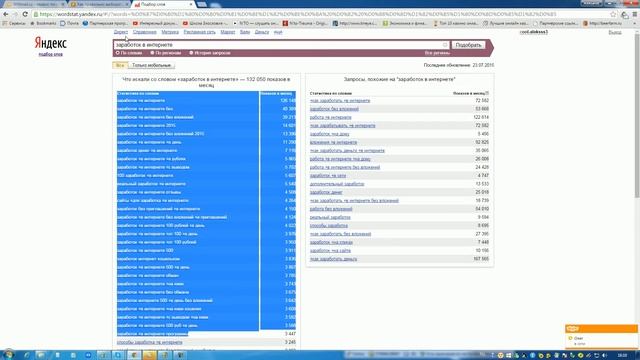Open similar query 'способы заработка'

click(x=329, y=226)
